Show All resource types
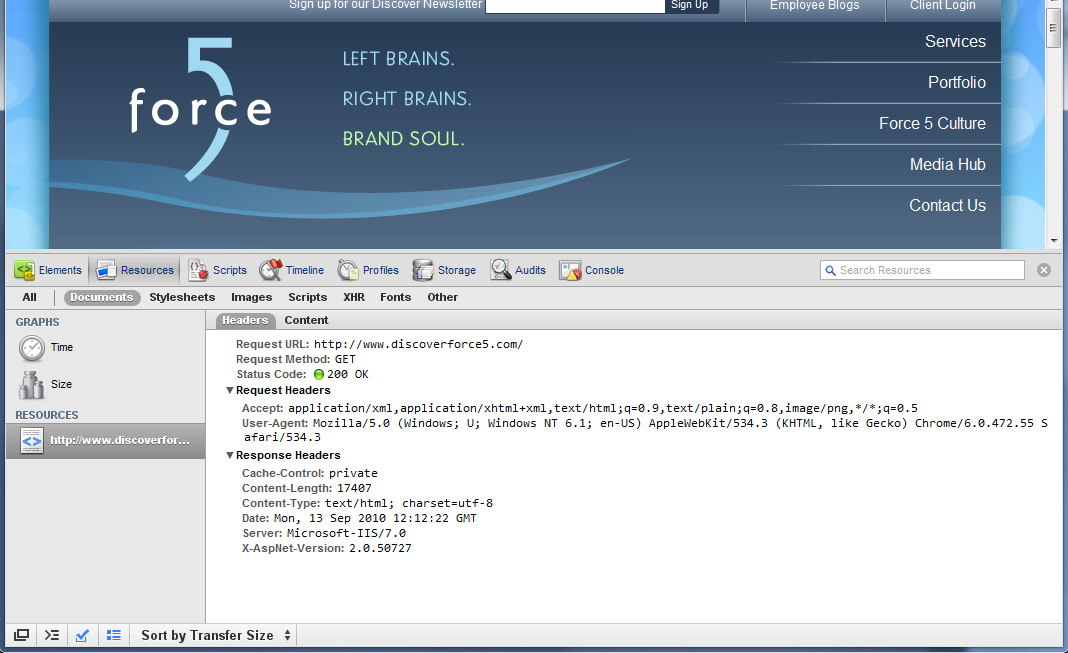This screenshot has height=653, width=1068. (29, 298)
